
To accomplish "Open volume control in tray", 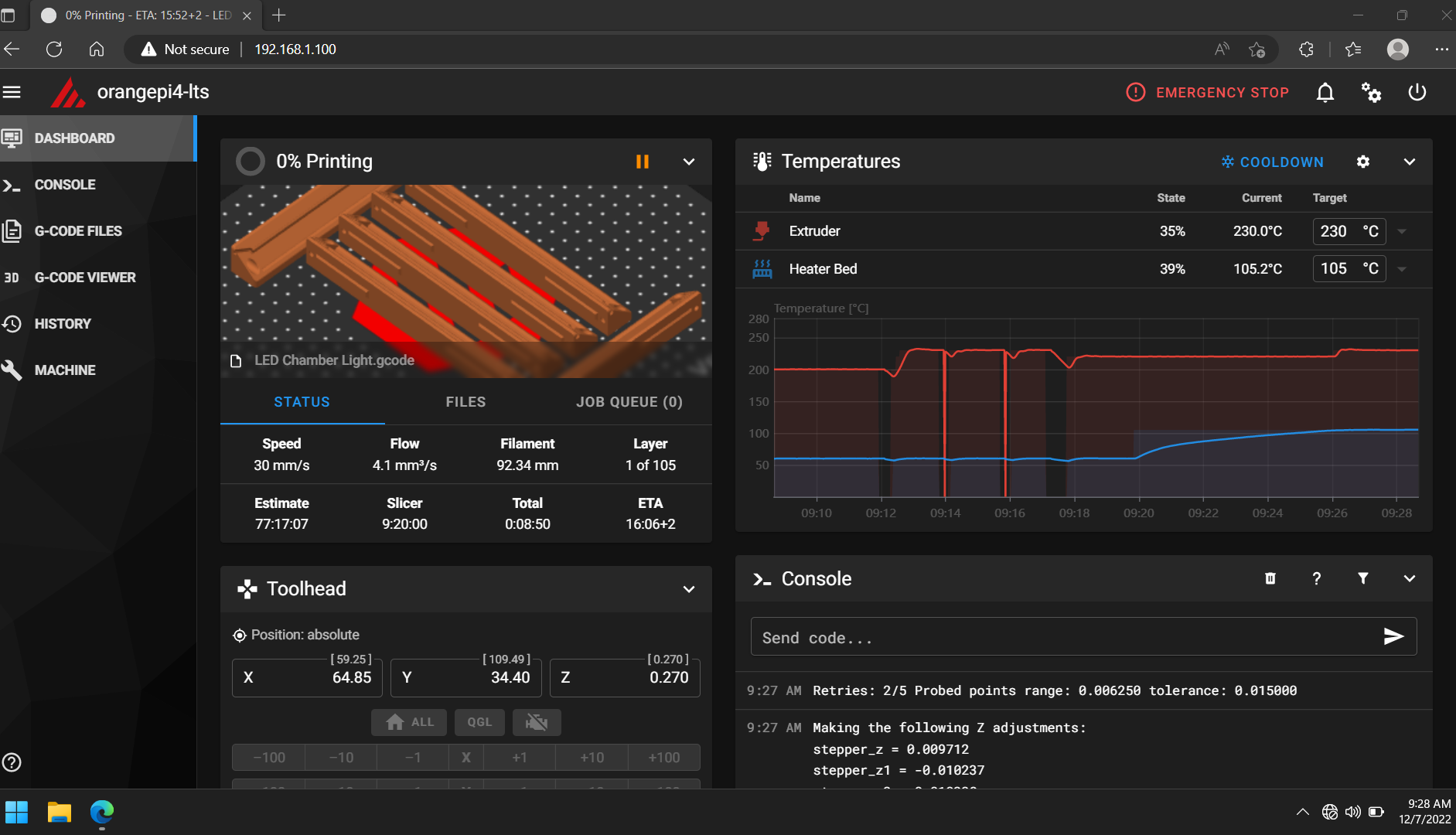I will pos(1352,812).
